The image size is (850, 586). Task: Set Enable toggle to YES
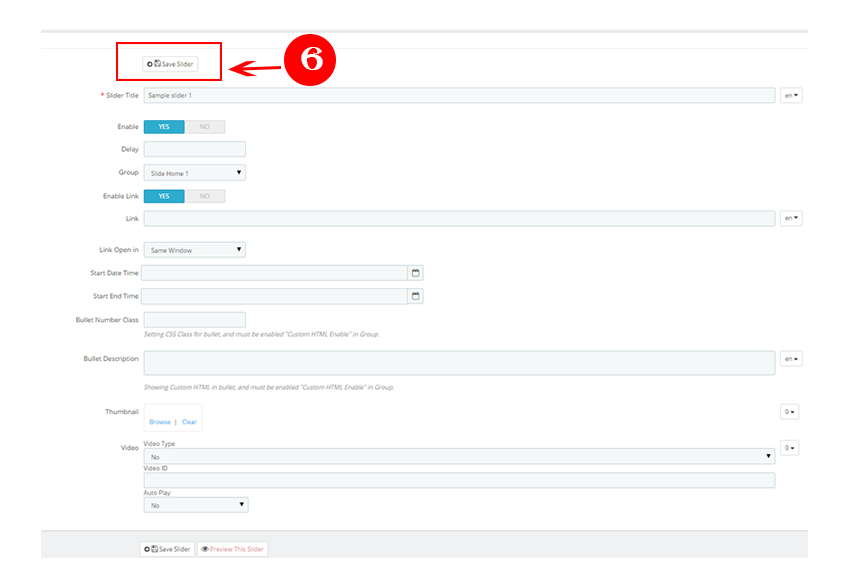point(164,127)
